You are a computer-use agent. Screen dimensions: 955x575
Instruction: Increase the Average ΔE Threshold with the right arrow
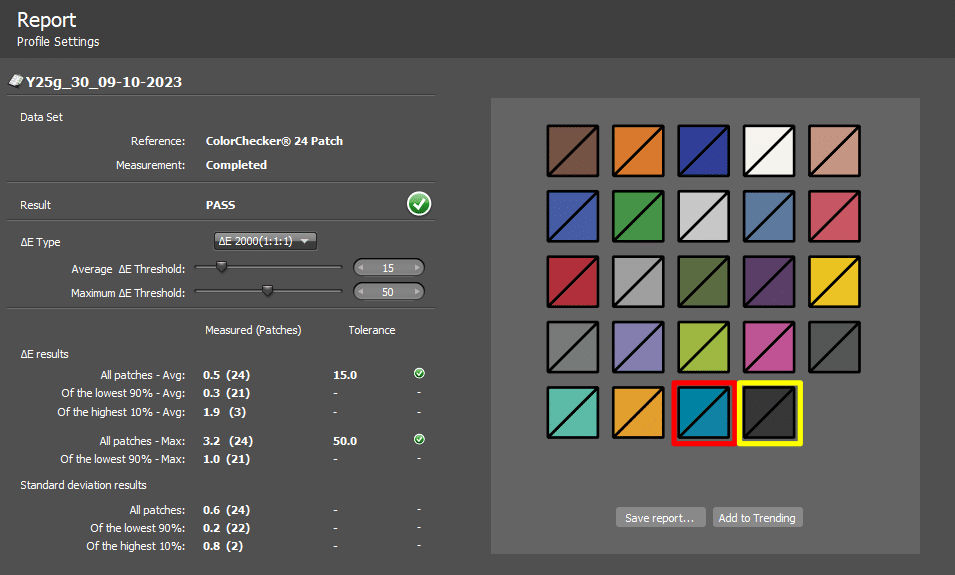point(415,268)
